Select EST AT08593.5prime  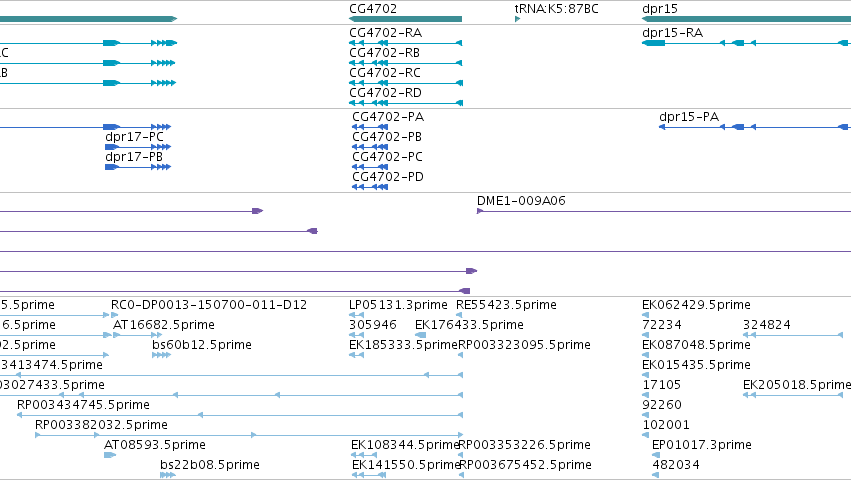(155, 445)
